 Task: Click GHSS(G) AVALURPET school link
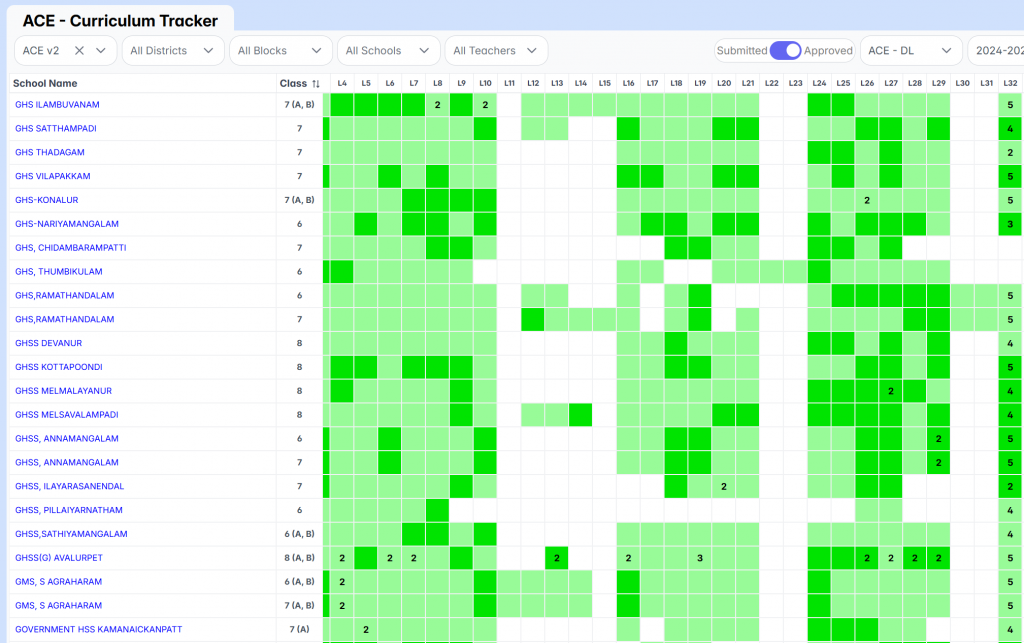click(58, 558)
